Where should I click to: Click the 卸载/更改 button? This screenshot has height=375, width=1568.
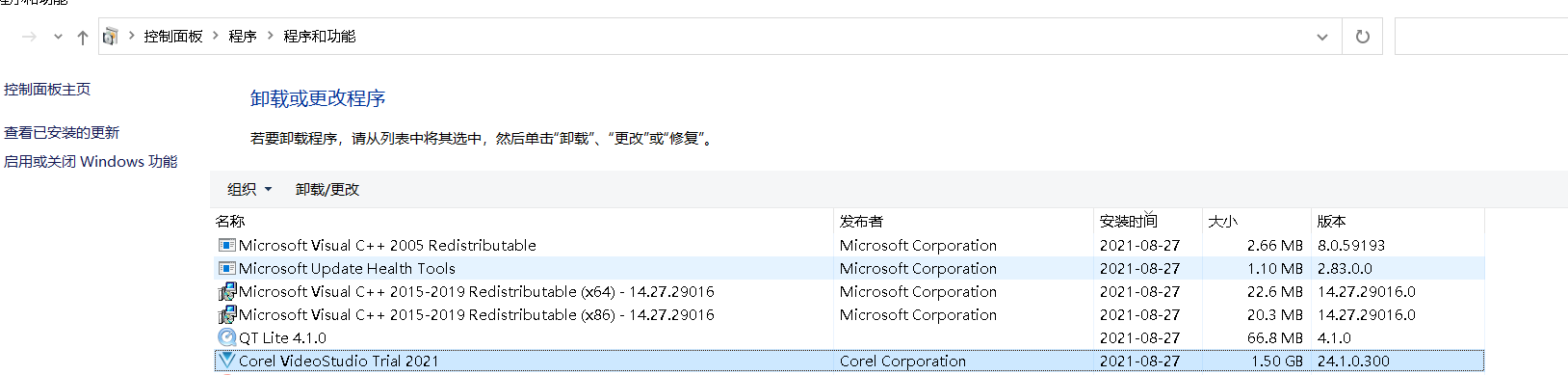point(327,190)
